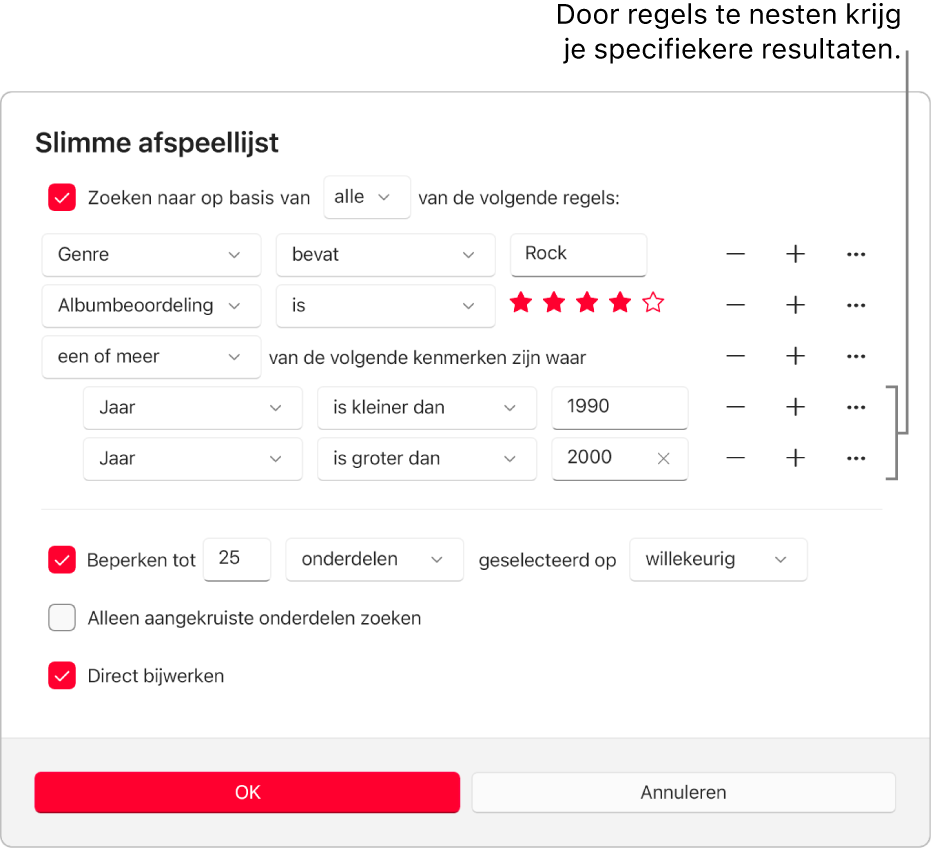This screenshot has width=934, height=849.
Task: Remove the Genre bevat Rock rule
Action: [735, 255]
